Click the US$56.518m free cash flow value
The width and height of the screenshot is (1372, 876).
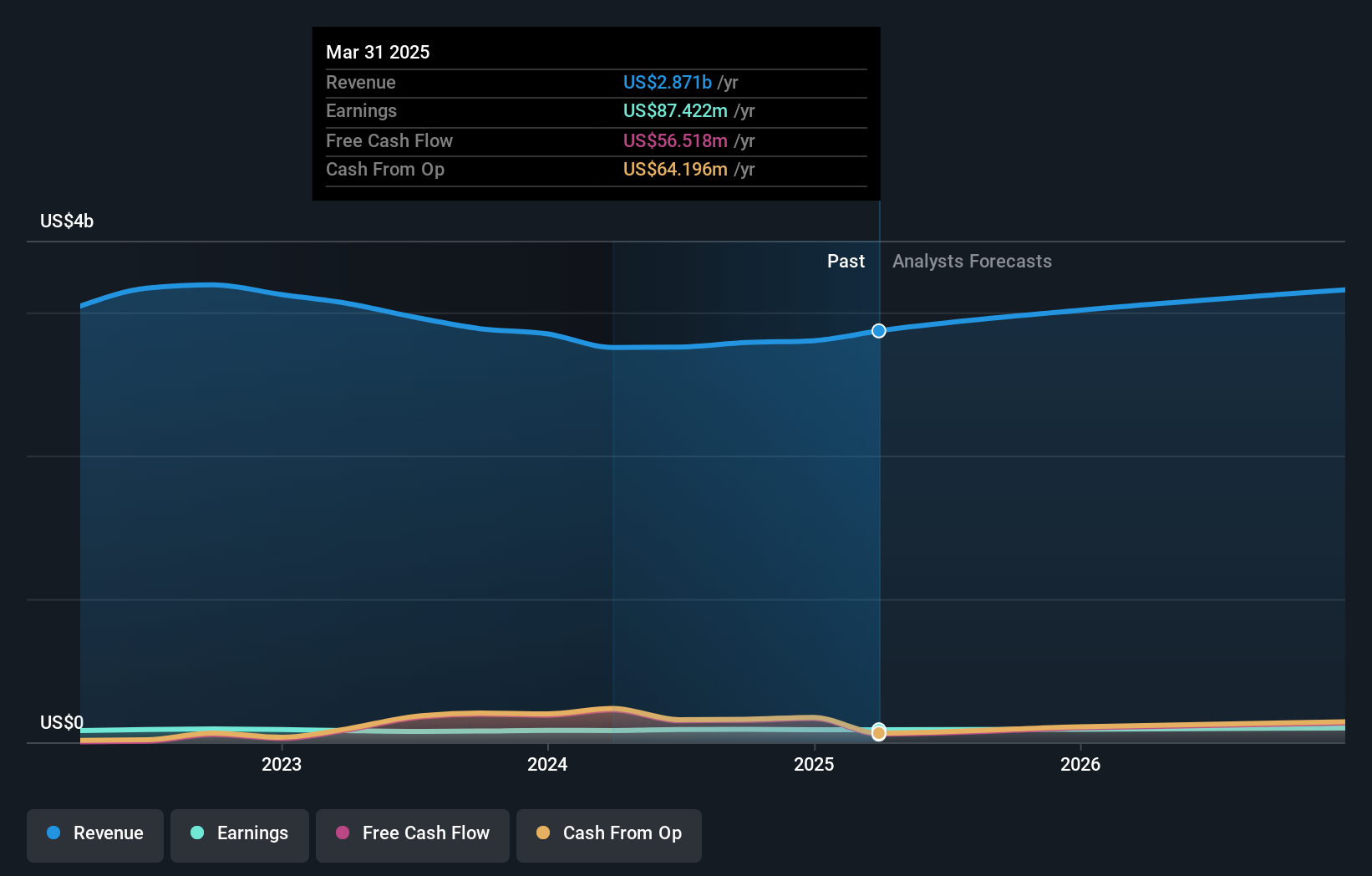pyautogui.click(x=675, y=140)
